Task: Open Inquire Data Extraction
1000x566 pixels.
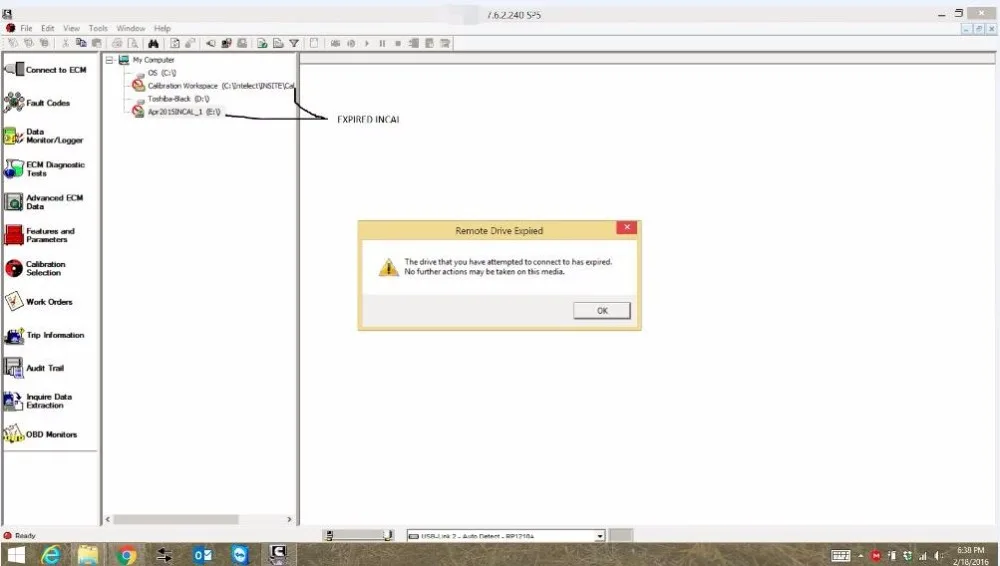Action: pyautogui.click(x=38, y=401)
